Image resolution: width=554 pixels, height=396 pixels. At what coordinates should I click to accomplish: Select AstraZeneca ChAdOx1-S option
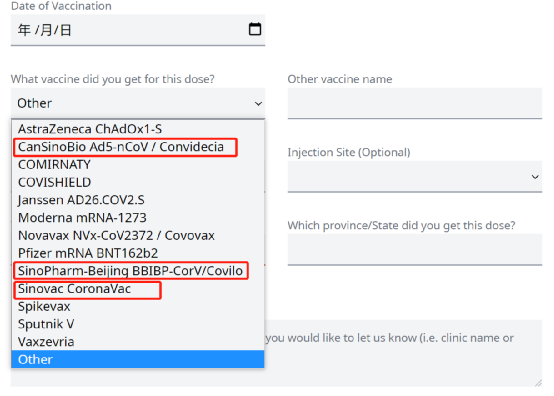tap(138, 129)
